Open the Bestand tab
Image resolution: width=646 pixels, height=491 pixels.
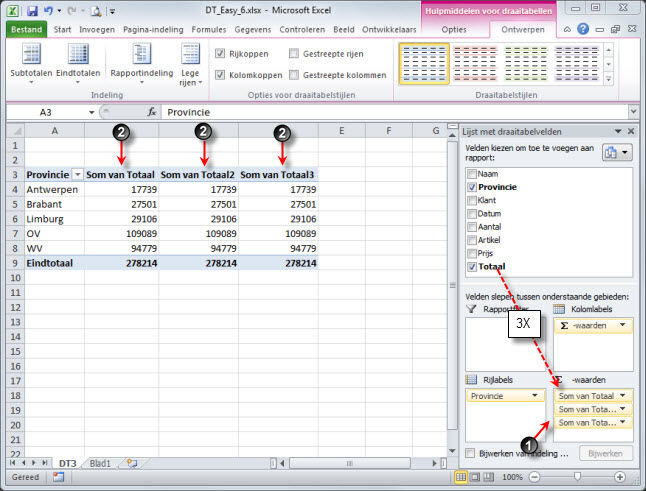tap(26, 30)
